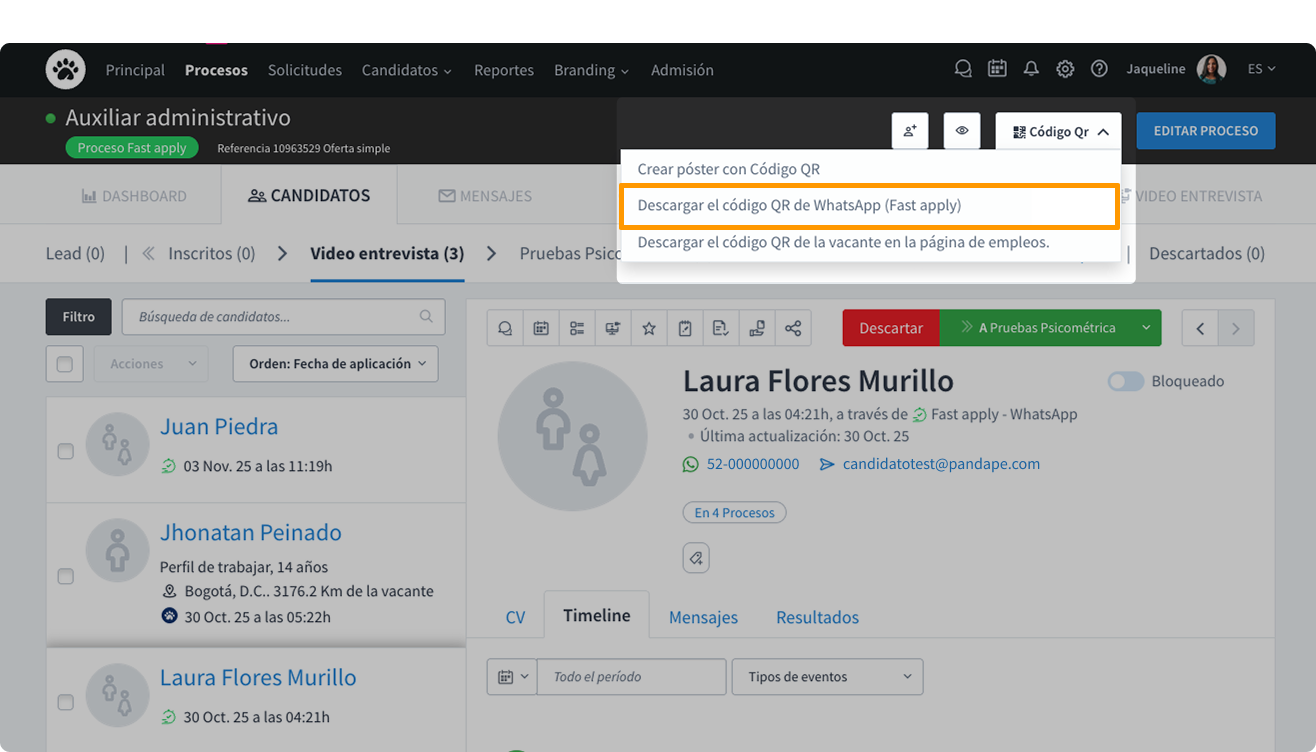This screenshot has height=752, width=1316.
Task: Click the EDITAR PROCESO button
Action: tap(1205, 131)
